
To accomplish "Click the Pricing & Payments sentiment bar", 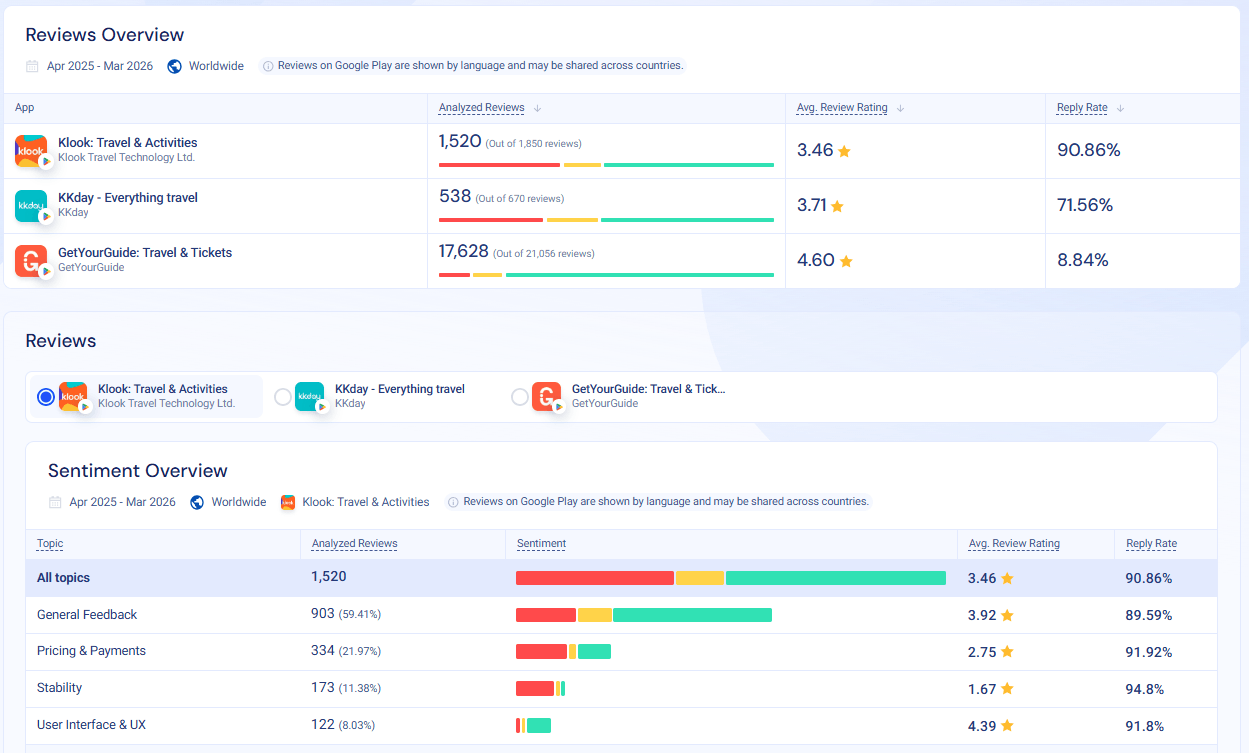I will pos(563,652).
